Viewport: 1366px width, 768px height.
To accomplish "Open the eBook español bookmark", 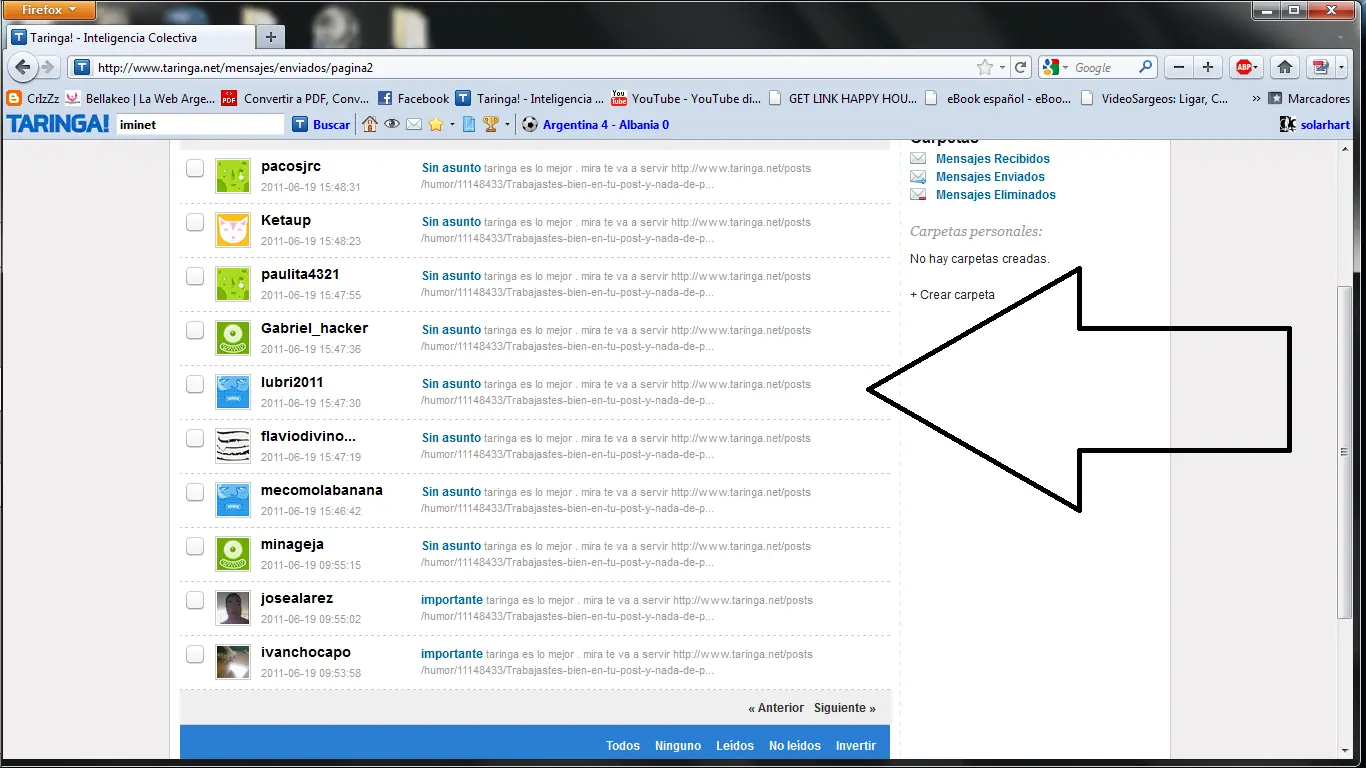I will [999, 98].
